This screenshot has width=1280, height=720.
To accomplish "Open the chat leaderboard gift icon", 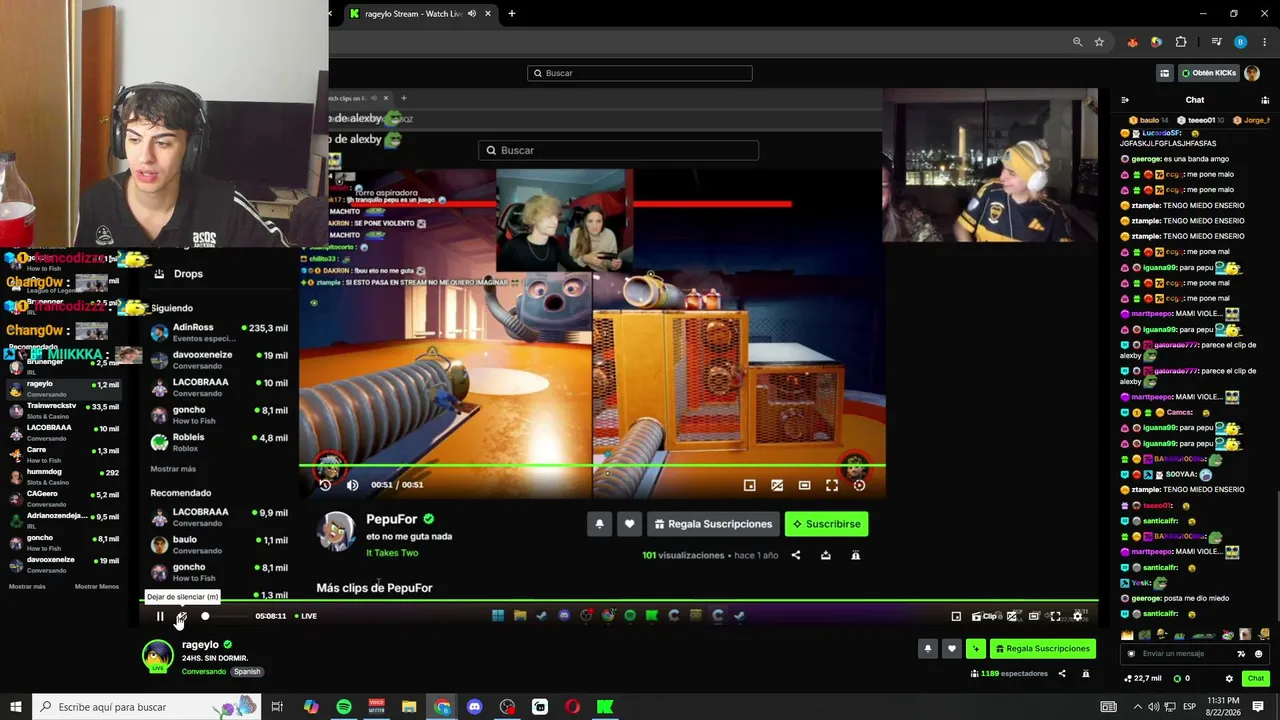I will tap(1265, 100).
